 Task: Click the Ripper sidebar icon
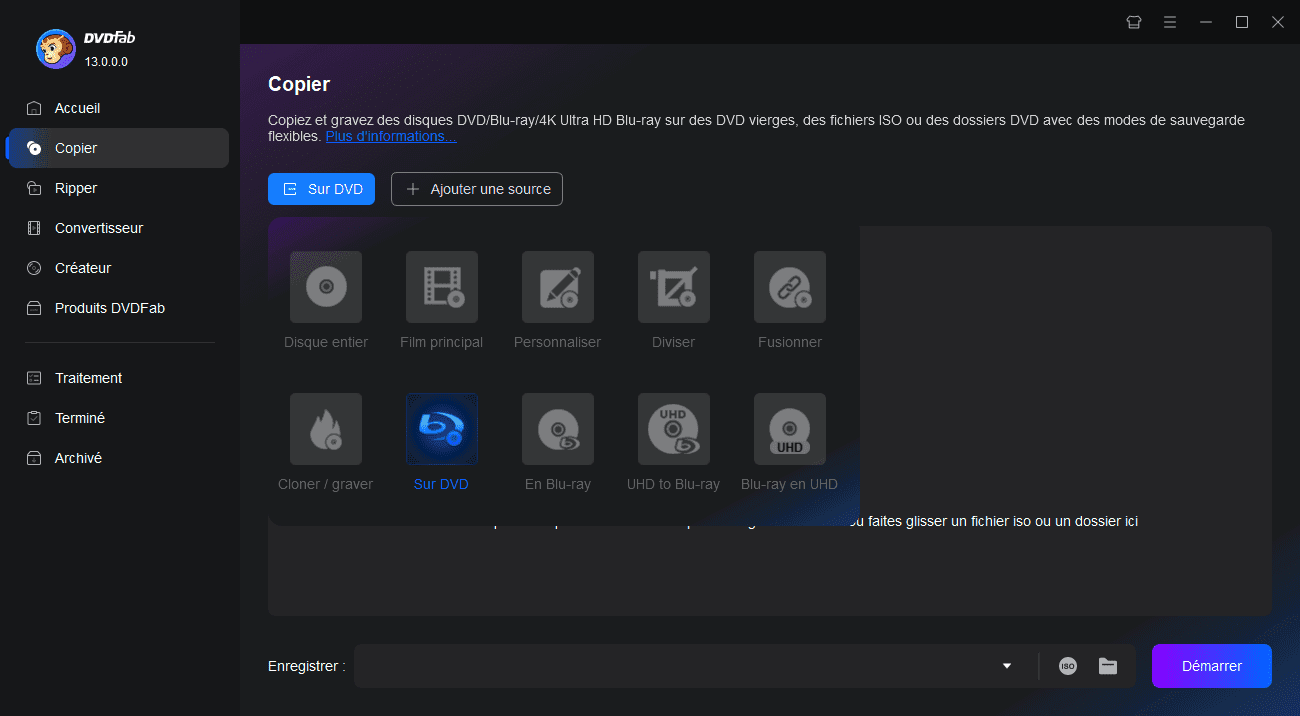pos(34,188)
